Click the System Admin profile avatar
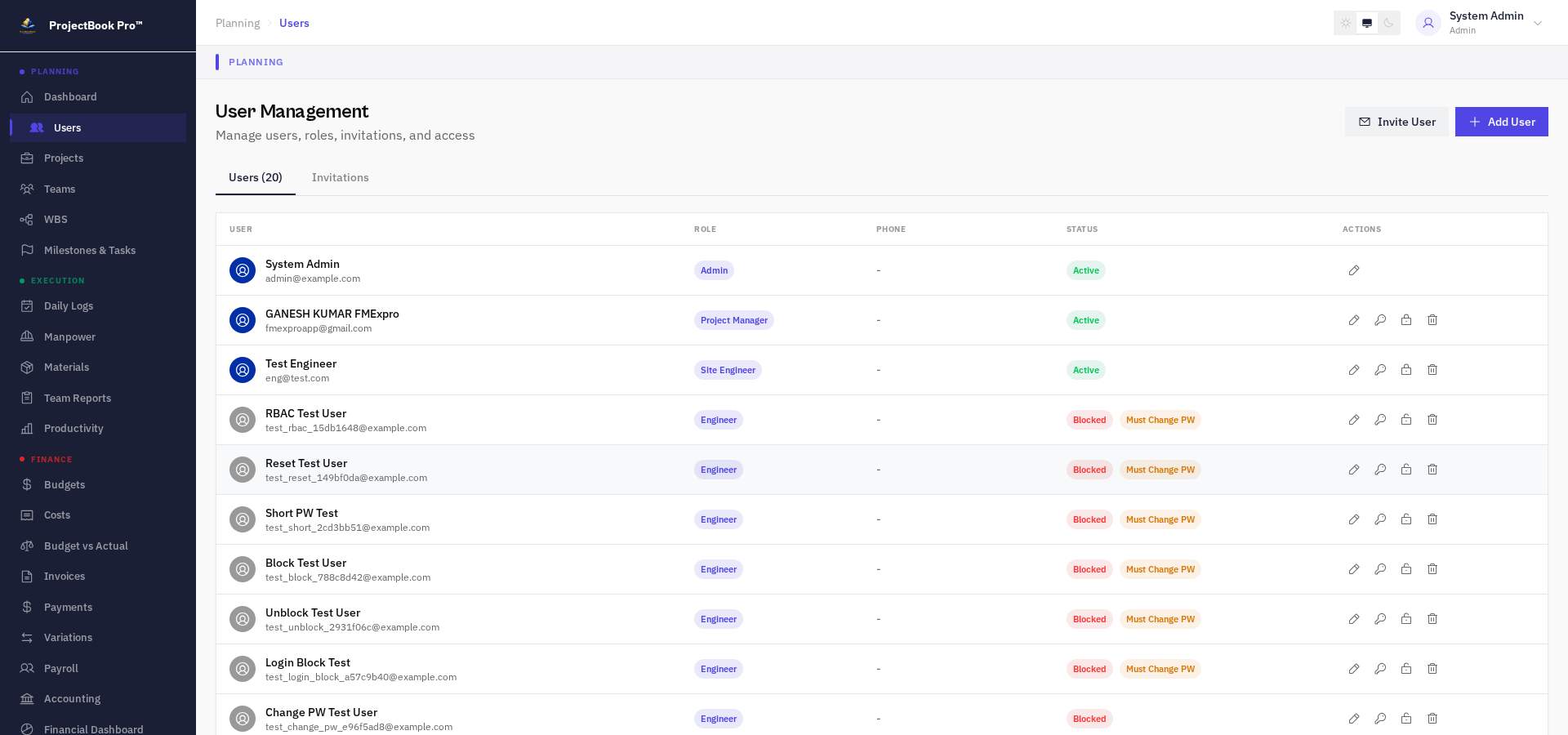Image resolution: width=1568 pixels, height=735 pixels. 1428,23
